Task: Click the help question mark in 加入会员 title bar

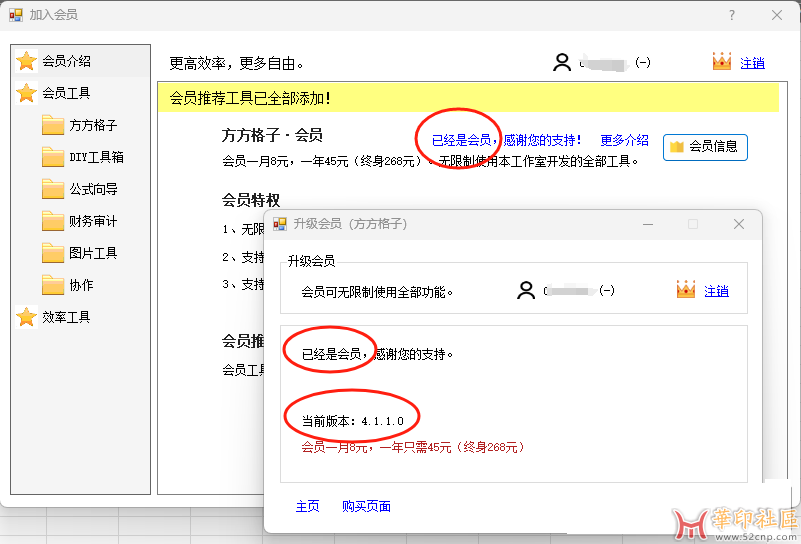Action: tap(732, 15)
